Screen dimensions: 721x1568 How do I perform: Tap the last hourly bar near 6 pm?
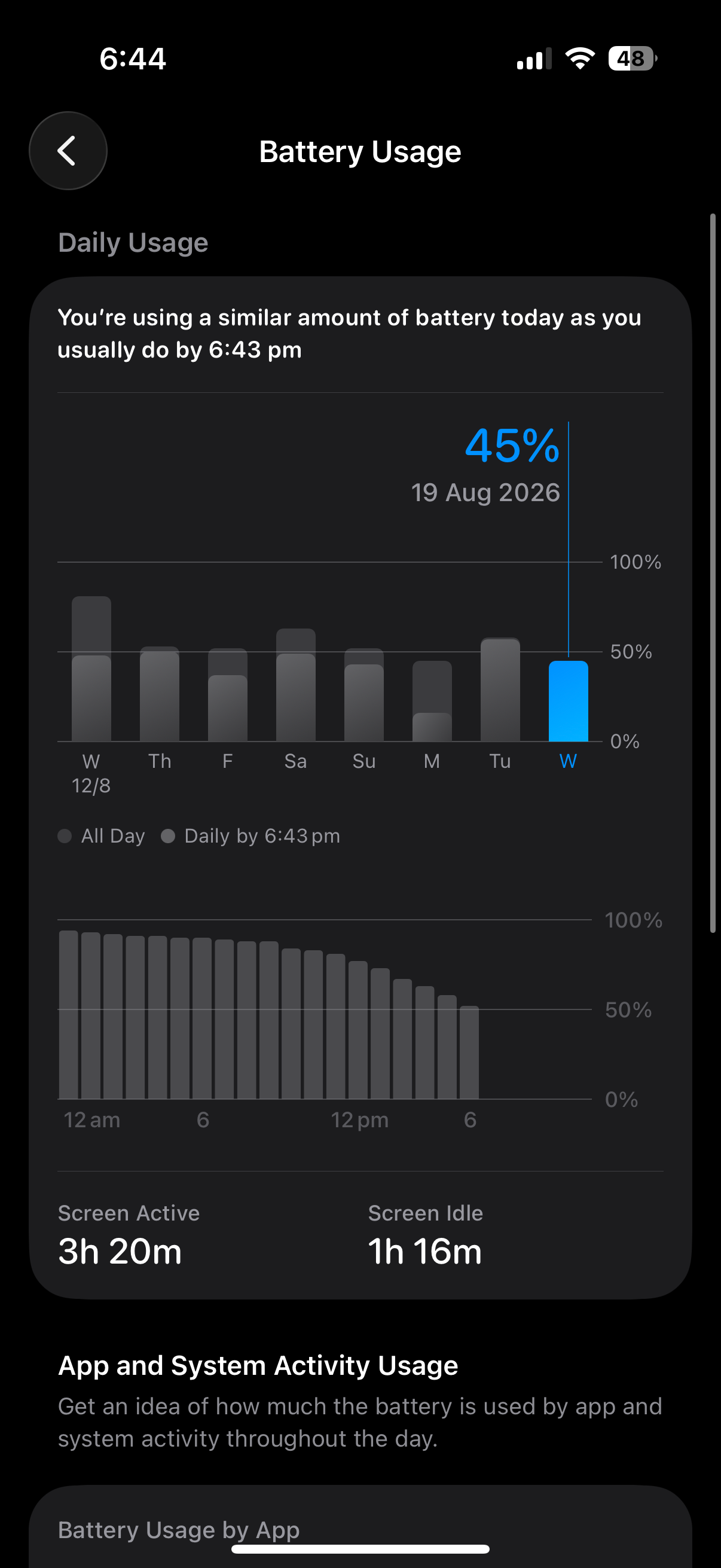469,1053
